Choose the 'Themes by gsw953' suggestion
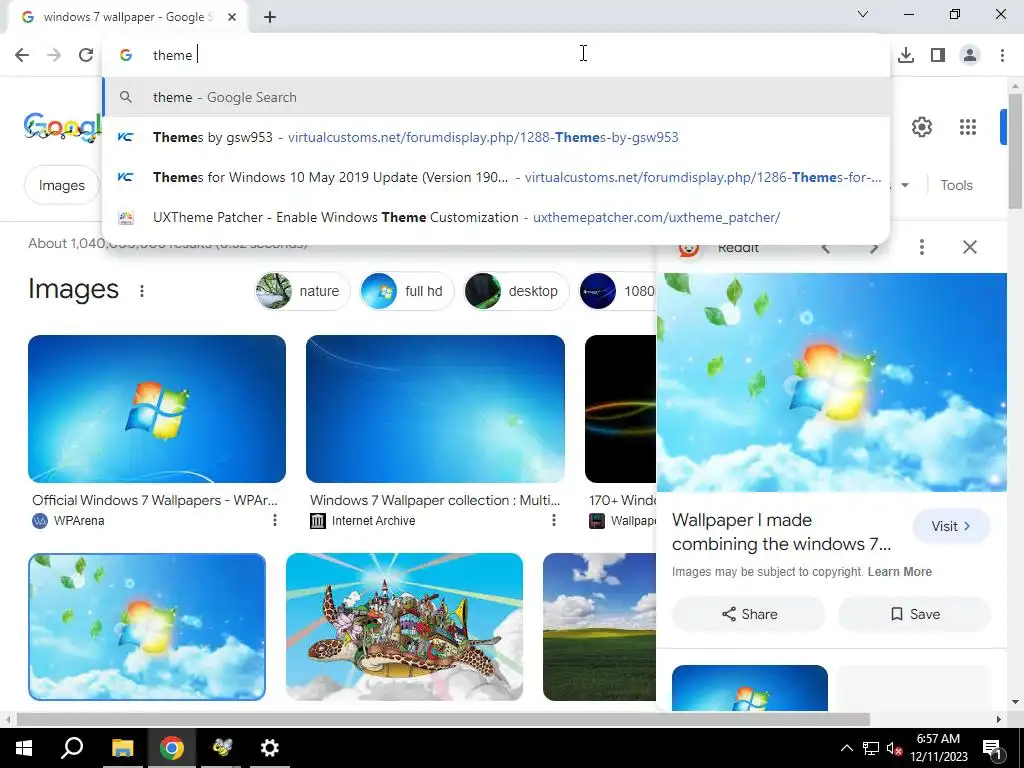The image size is (1024, 768). click(496, 137)
